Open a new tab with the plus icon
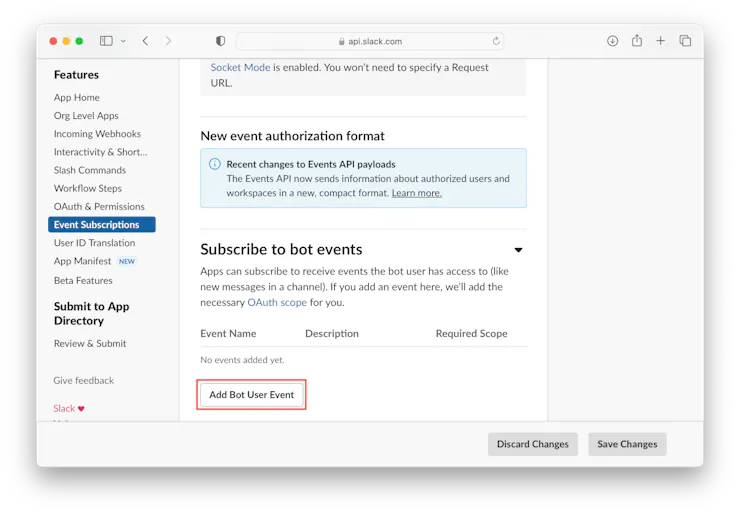Image resolution: width=740 pixels, height=515 pixels. pyautogui.click(x=660, y=41)
